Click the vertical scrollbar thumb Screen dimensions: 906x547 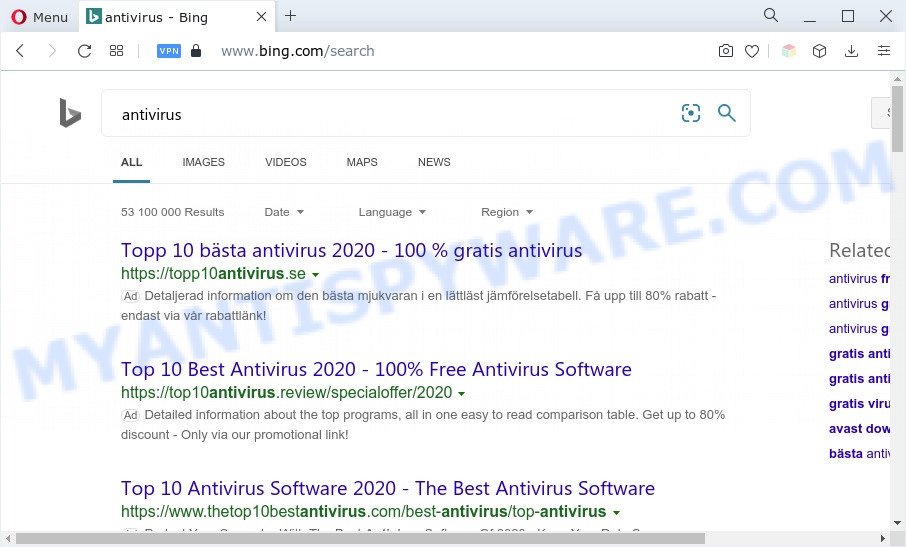pos(897,118)
